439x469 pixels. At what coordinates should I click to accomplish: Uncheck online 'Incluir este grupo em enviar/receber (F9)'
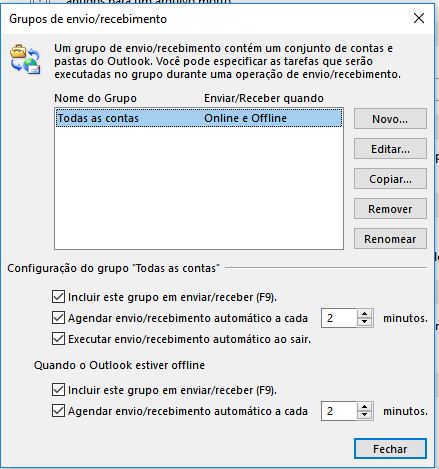(58, 297)
